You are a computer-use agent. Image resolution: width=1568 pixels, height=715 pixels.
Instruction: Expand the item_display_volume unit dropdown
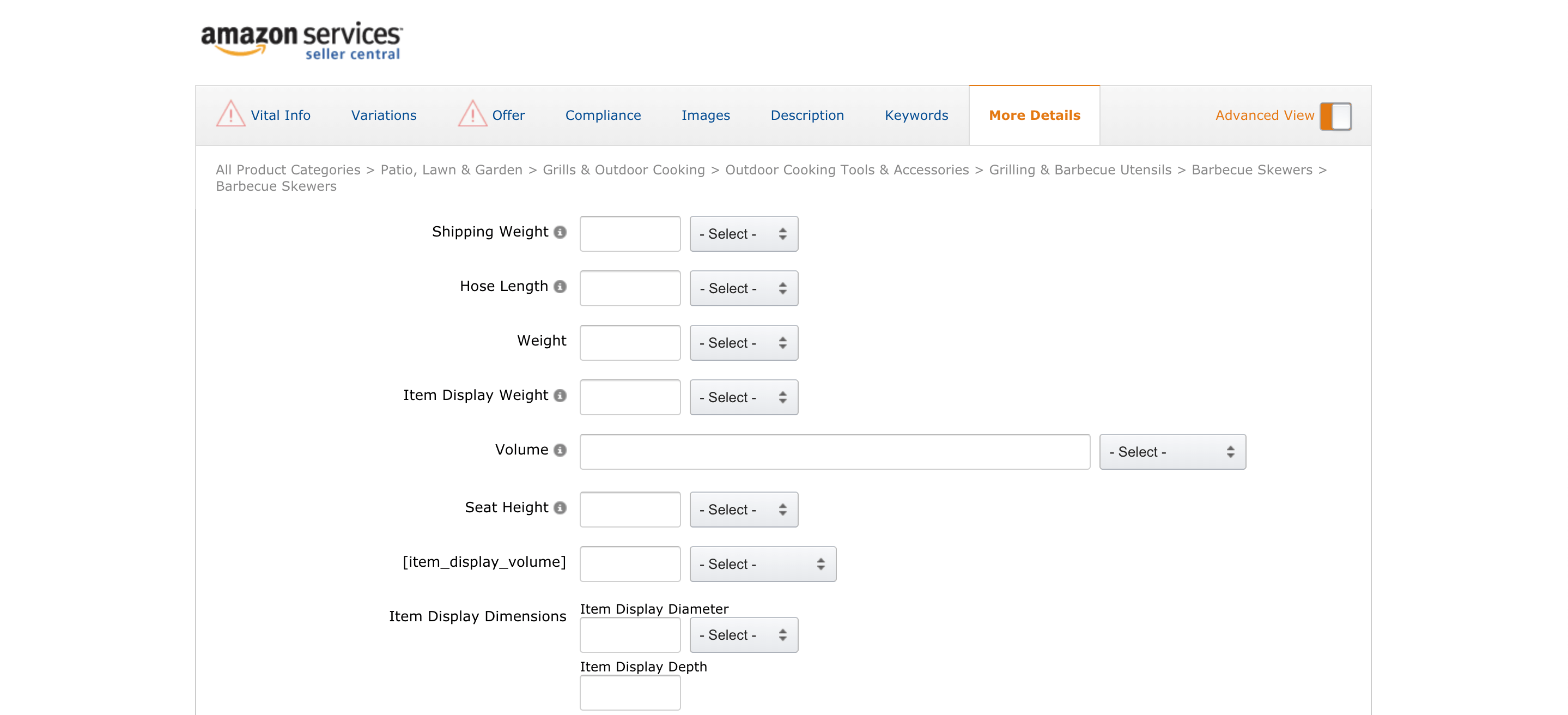pos(762,564)
